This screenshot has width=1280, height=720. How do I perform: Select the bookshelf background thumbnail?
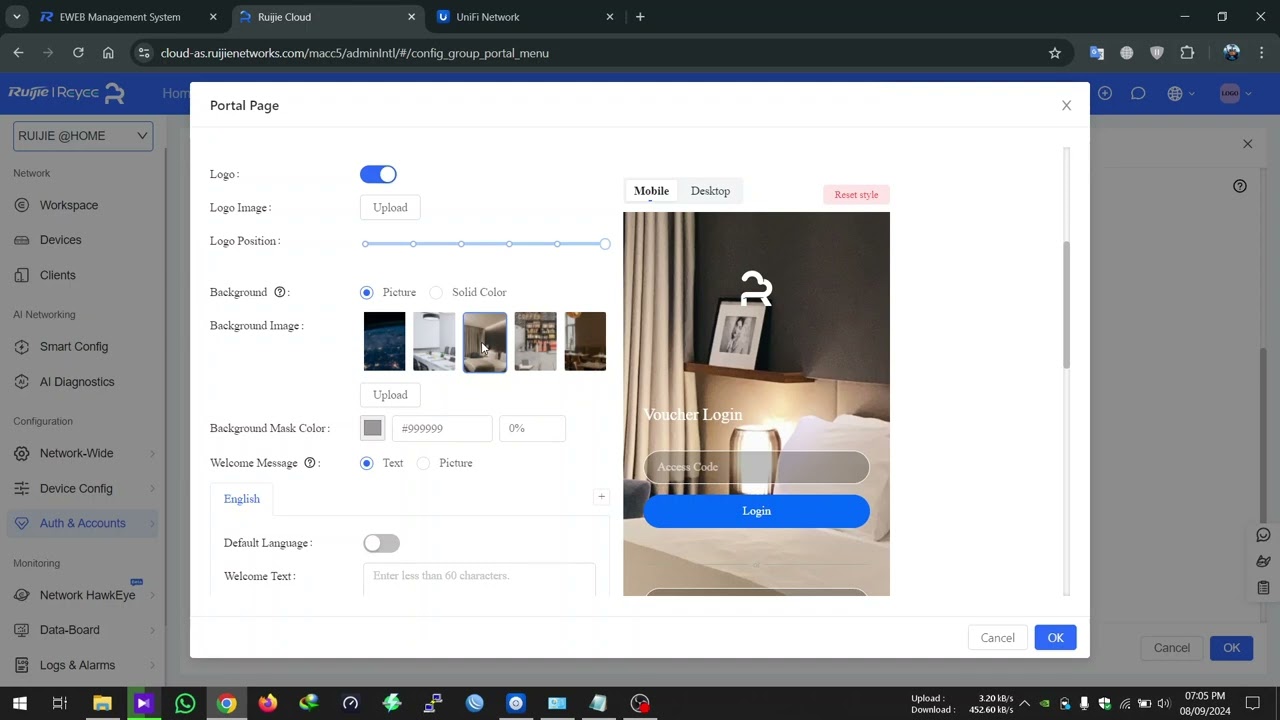535,341
